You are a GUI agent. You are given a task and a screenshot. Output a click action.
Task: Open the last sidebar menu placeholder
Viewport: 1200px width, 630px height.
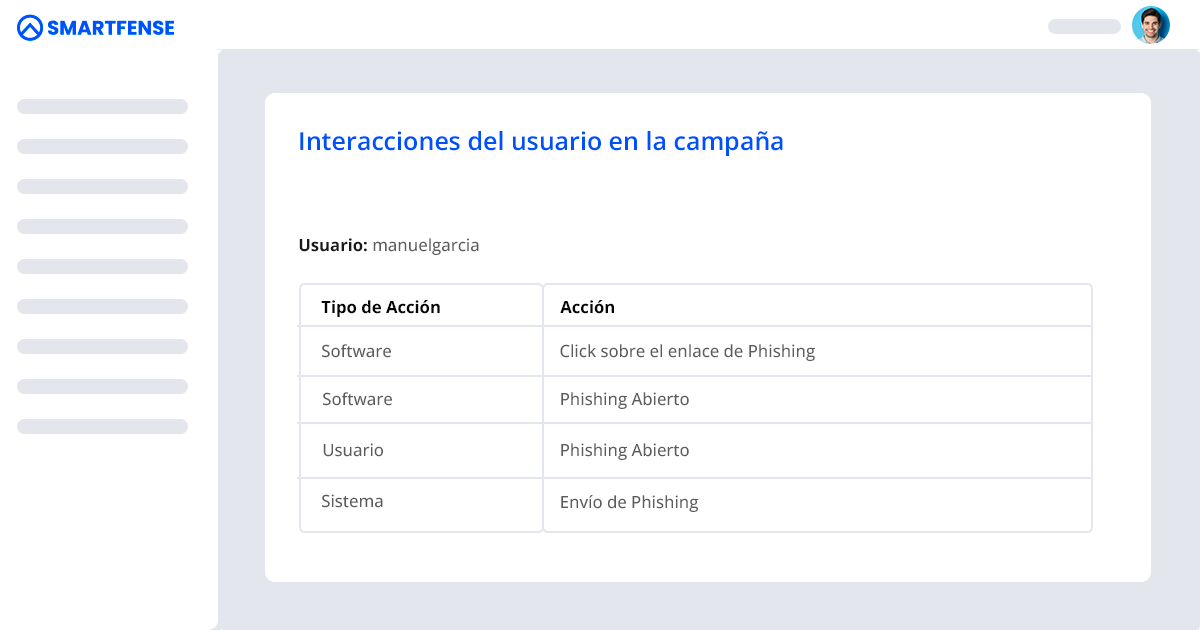tap(102, 426)
